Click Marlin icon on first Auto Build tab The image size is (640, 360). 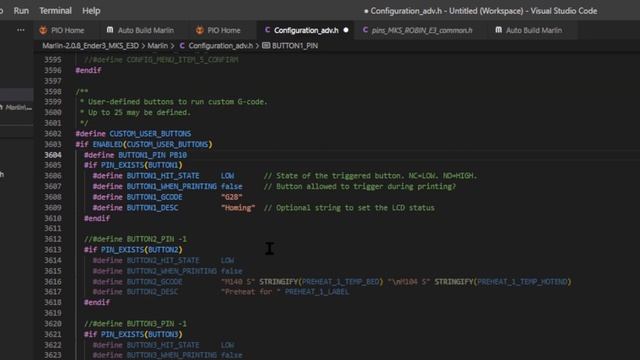click(x=110, y=30)
